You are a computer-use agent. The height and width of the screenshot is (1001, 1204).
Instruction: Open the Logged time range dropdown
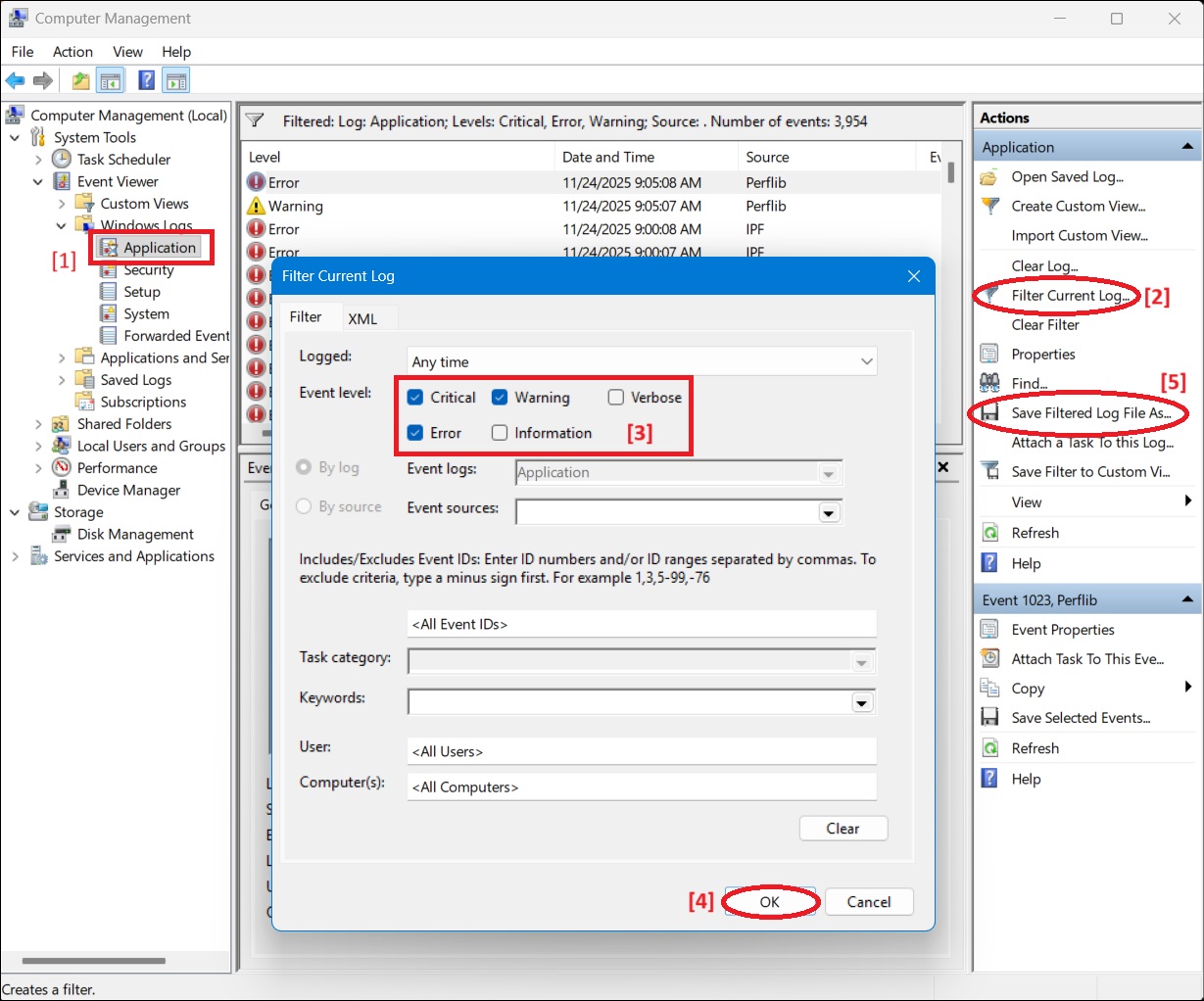[x=642, y=361]
